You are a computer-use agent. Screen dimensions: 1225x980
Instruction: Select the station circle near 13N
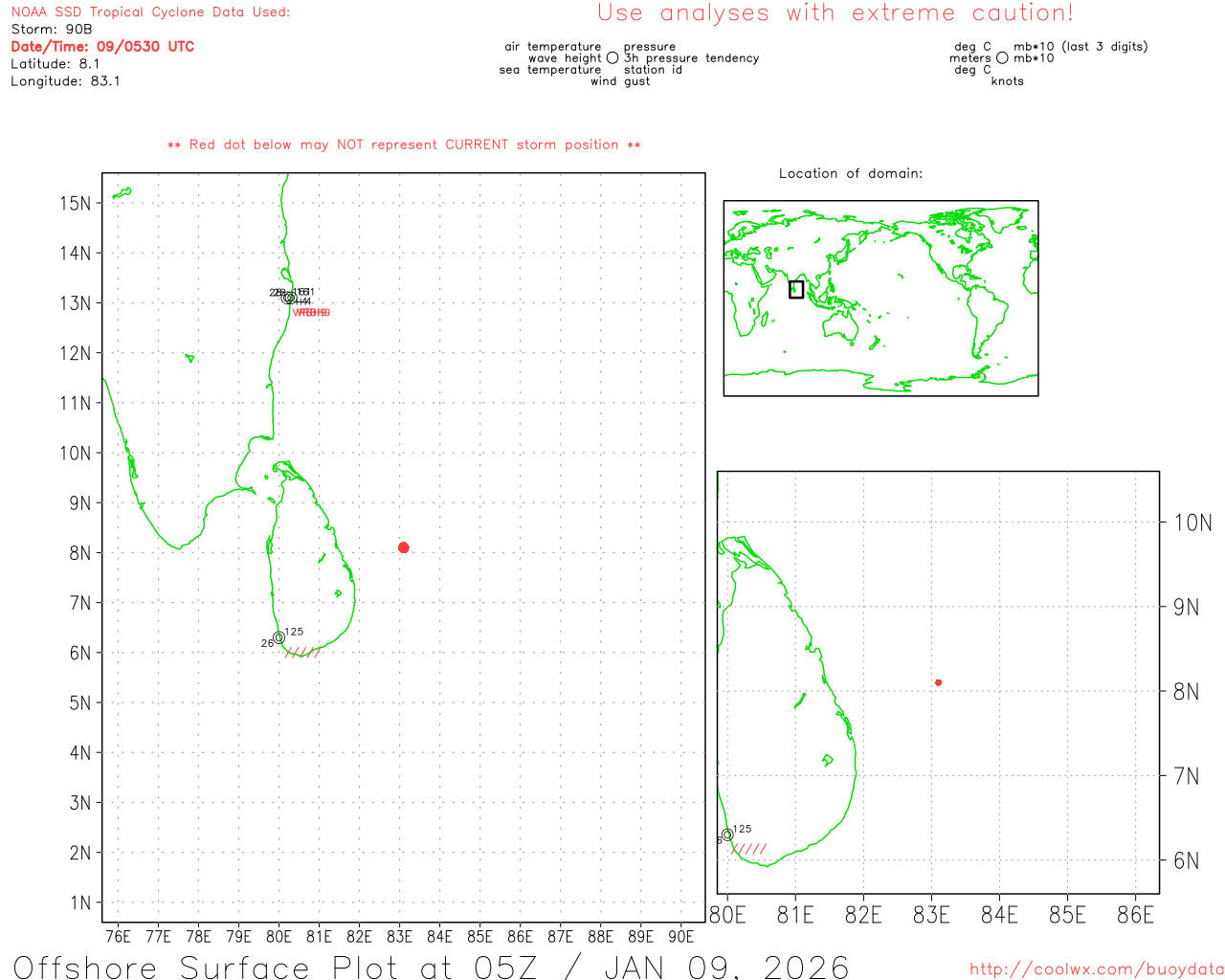point(289,298)
